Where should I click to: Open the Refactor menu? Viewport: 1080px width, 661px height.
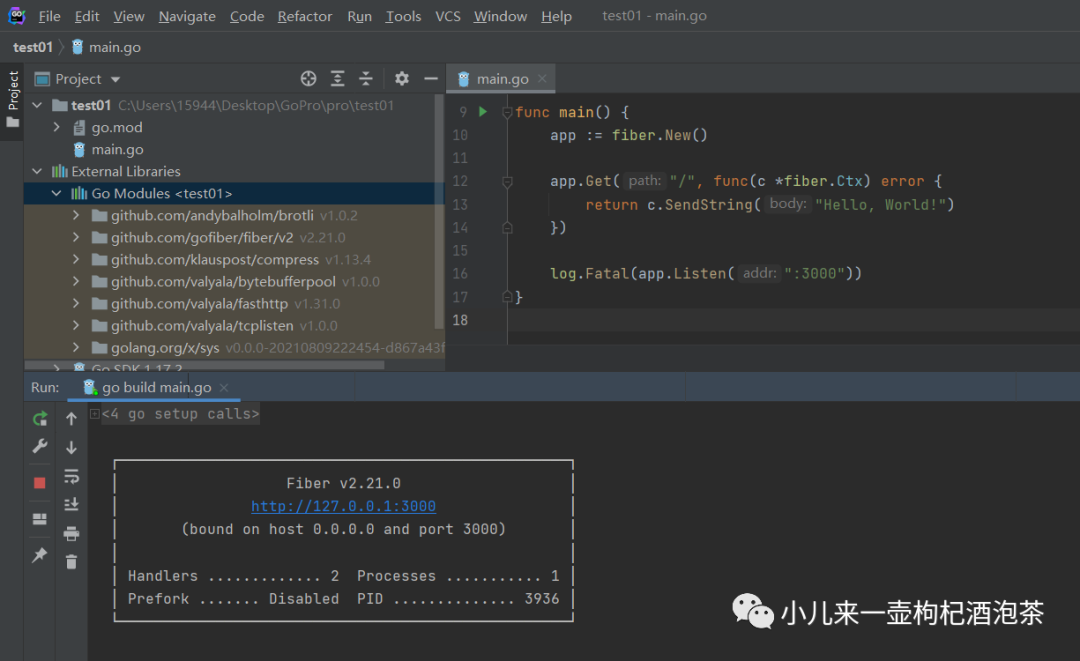(x=305, y=16)
